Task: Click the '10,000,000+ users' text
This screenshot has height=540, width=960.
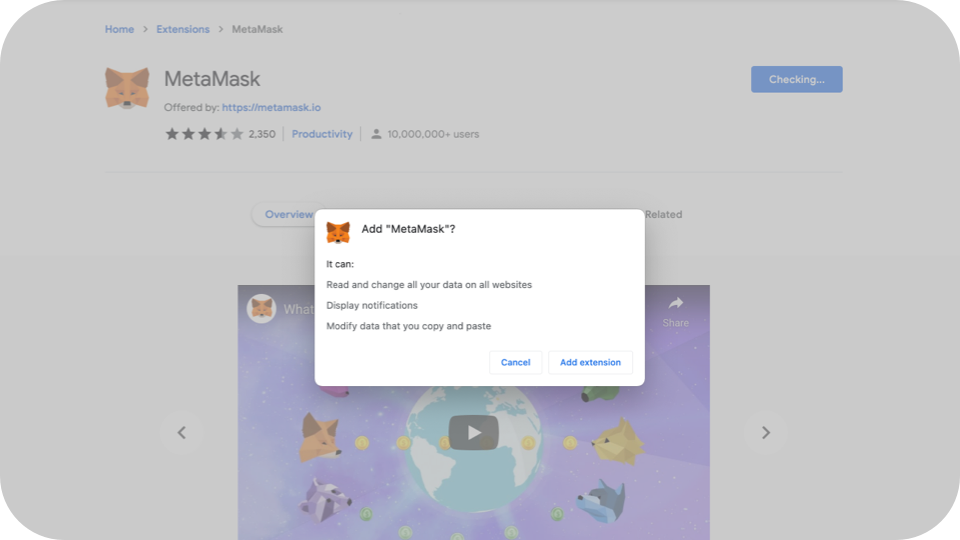Action: click(433, 134)
